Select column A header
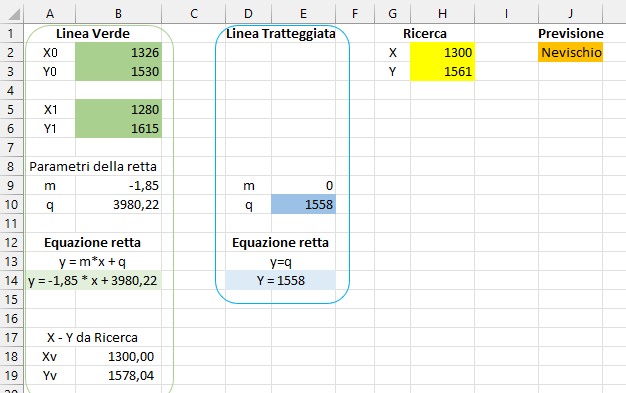Image resolution: width=626 pixels, height=393 pixels. (50, 14)
